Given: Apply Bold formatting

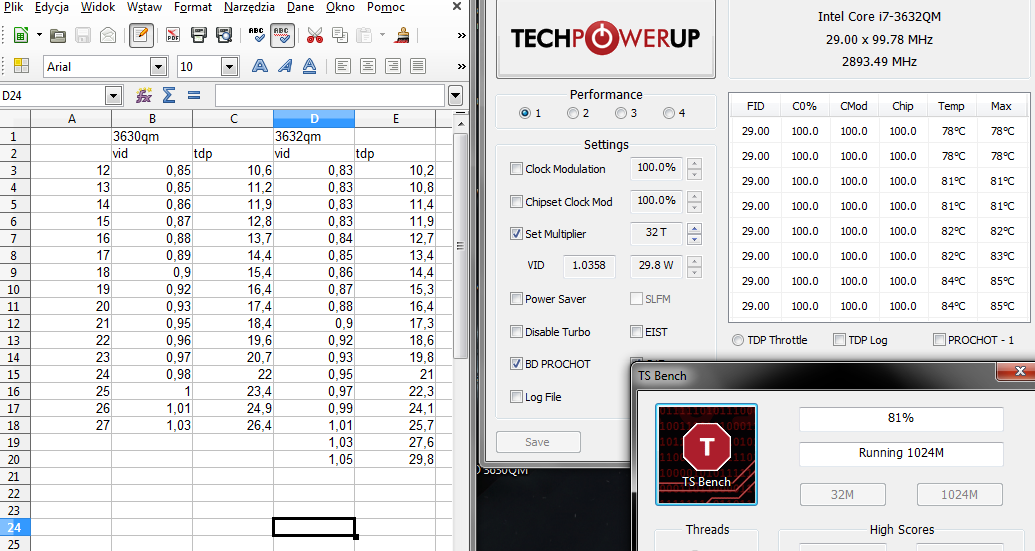Looking at the screenshot, I should pos(260,66).
